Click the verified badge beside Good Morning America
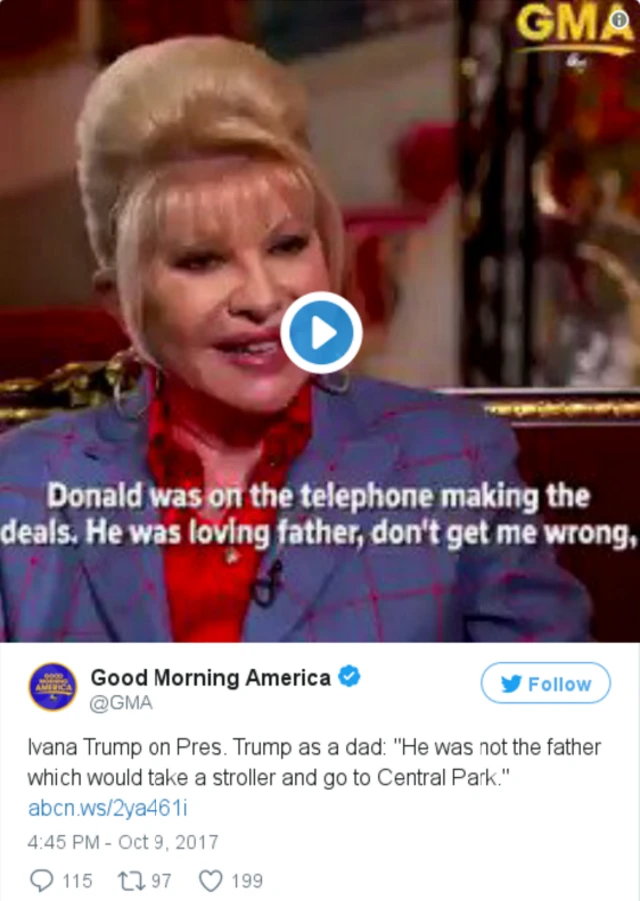The image size is (640, 901). 349,676
